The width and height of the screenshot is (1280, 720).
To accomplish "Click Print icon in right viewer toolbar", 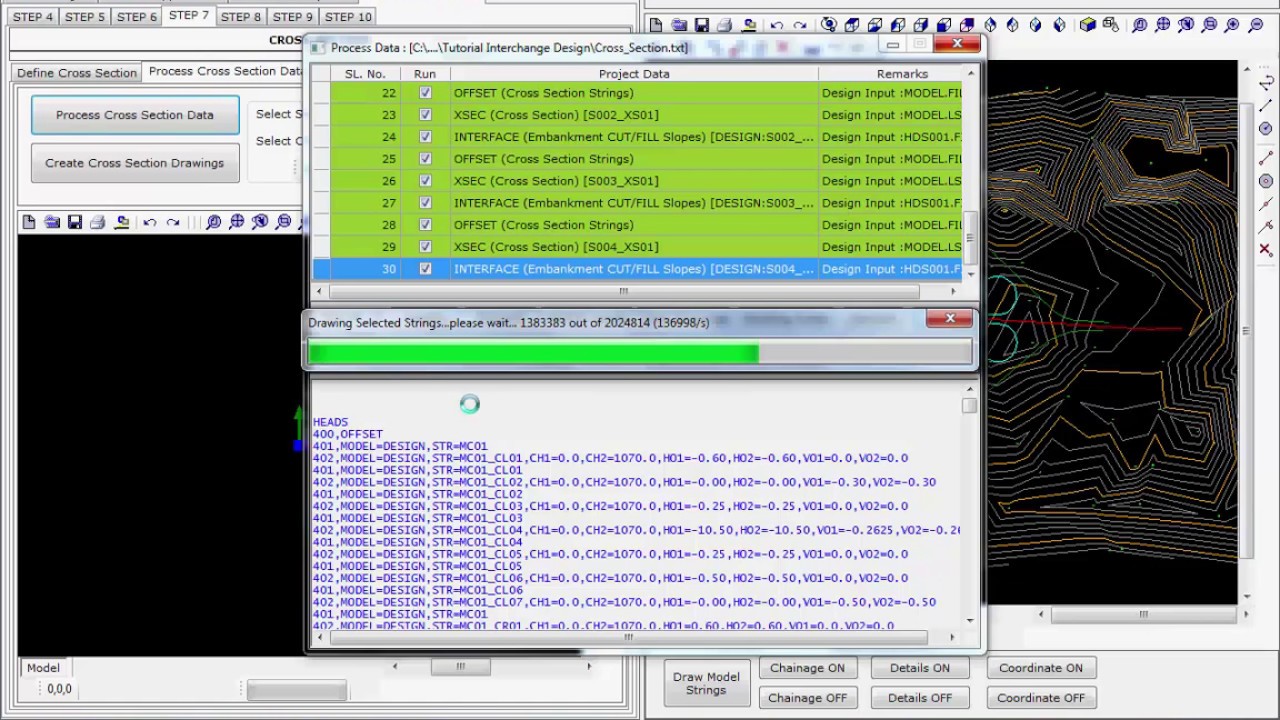I will point(724,25).
